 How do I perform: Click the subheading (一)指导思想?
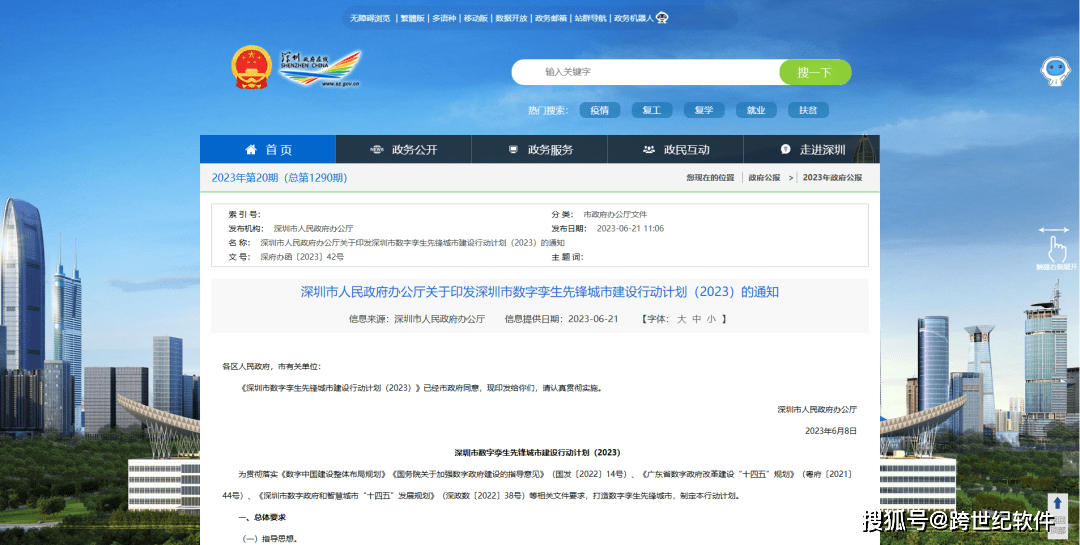(x=271, y=539)
